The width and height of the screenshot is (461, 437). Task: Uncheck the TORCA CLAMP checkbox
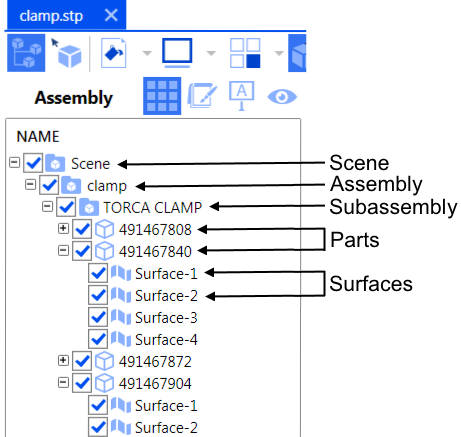66,207
